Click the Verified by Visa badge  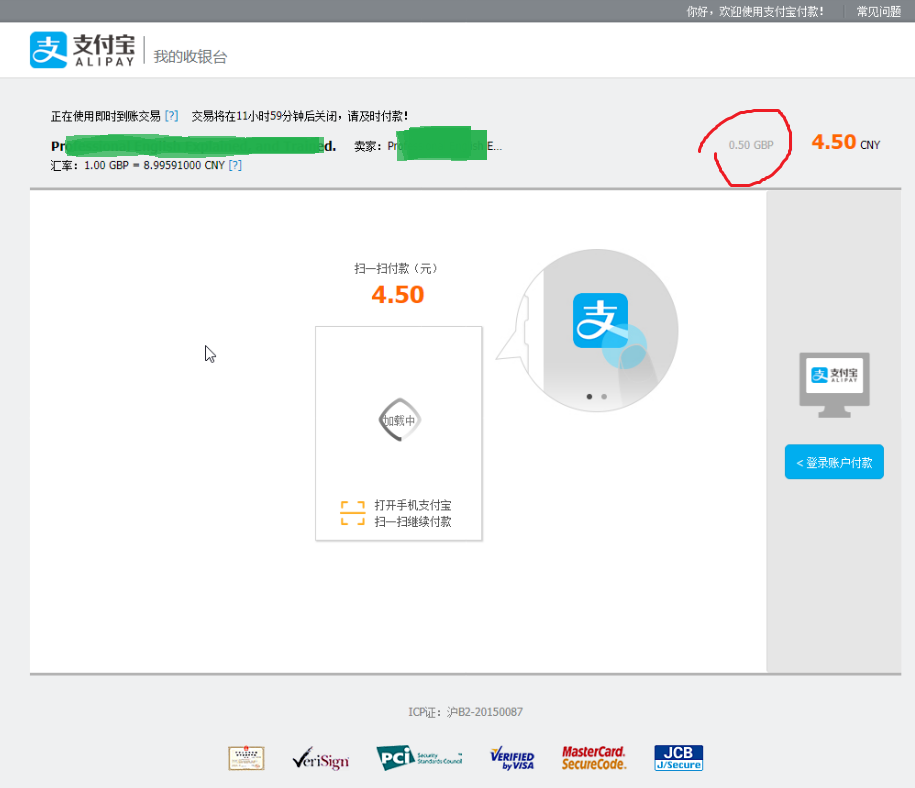pos(512,758)
